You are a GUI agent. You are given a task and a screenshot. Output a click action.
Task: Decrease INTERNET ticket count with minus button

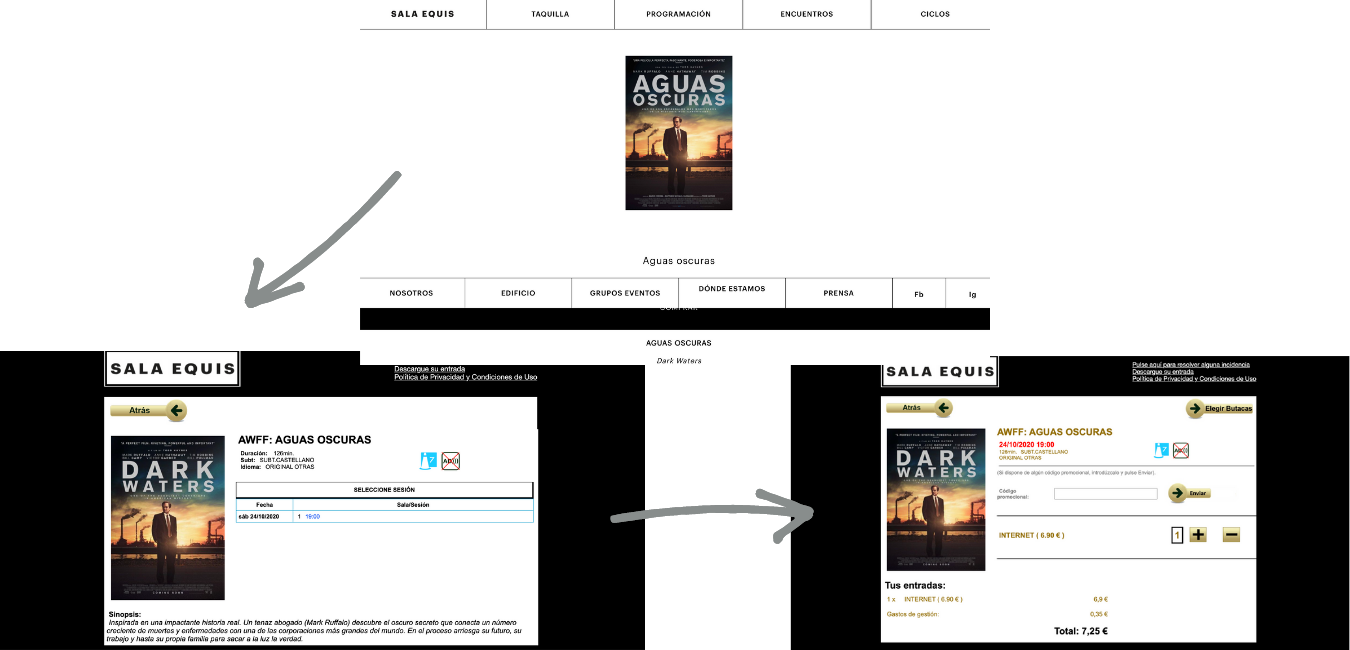pos(1232,535)
